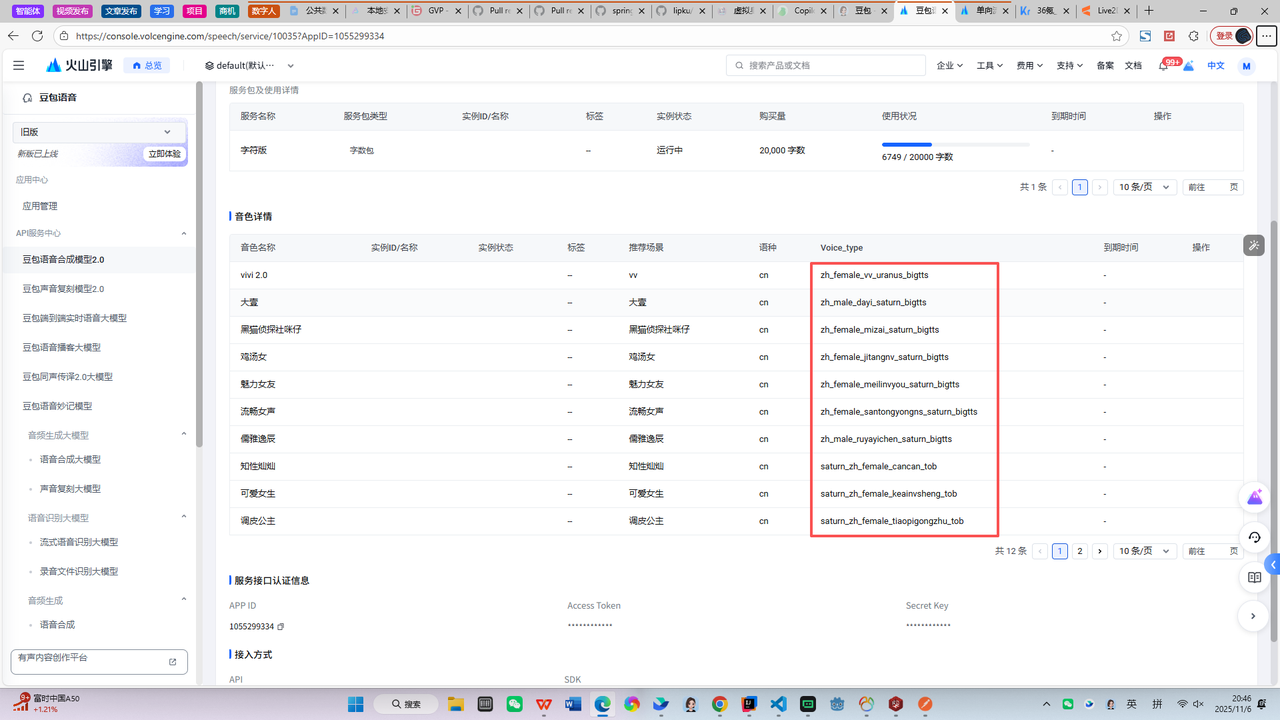Open the 费用 menu in header
Screen dimensions: 1280x720
[1029, 65]
